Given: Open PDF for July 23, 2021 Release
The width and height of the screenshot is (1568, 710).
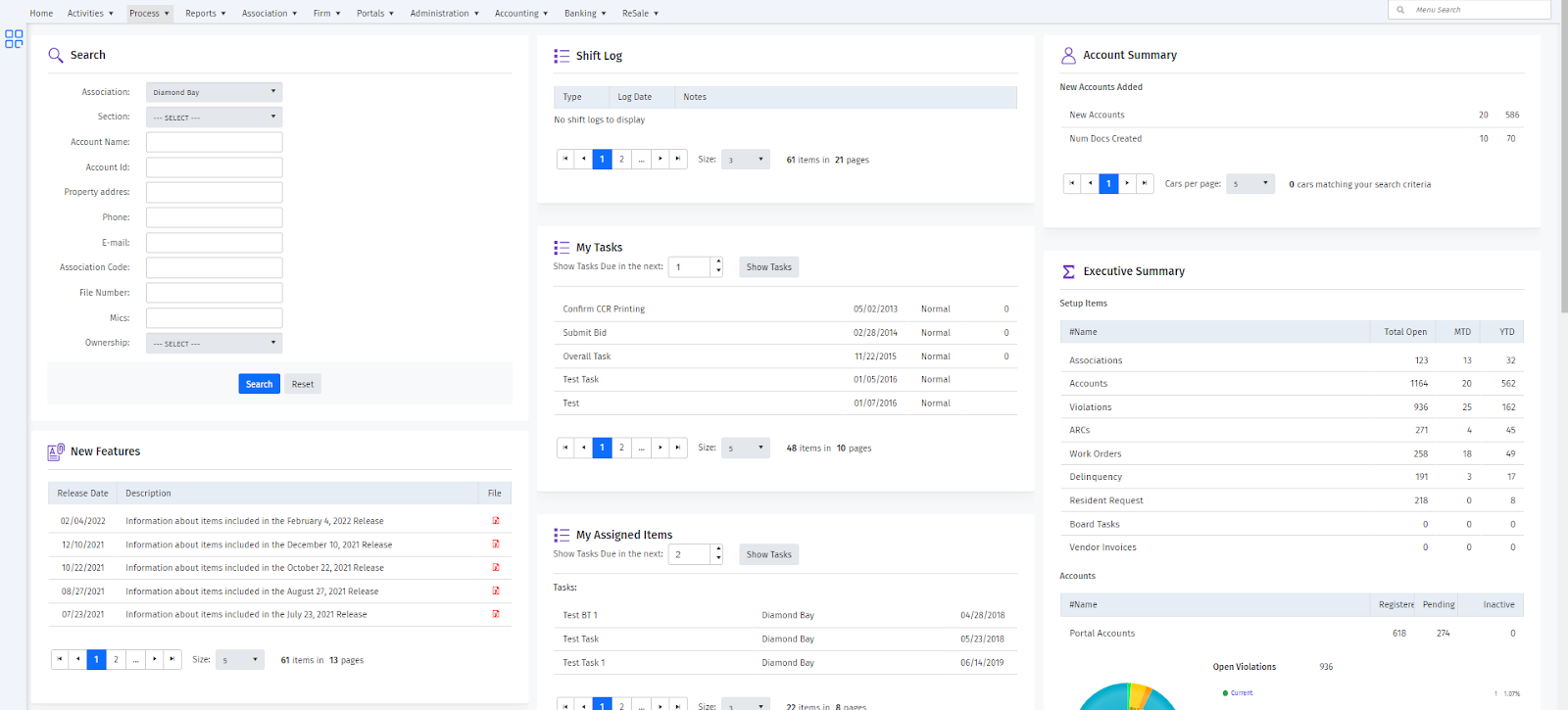Looking at the screenshot, I should coord(496,615).
